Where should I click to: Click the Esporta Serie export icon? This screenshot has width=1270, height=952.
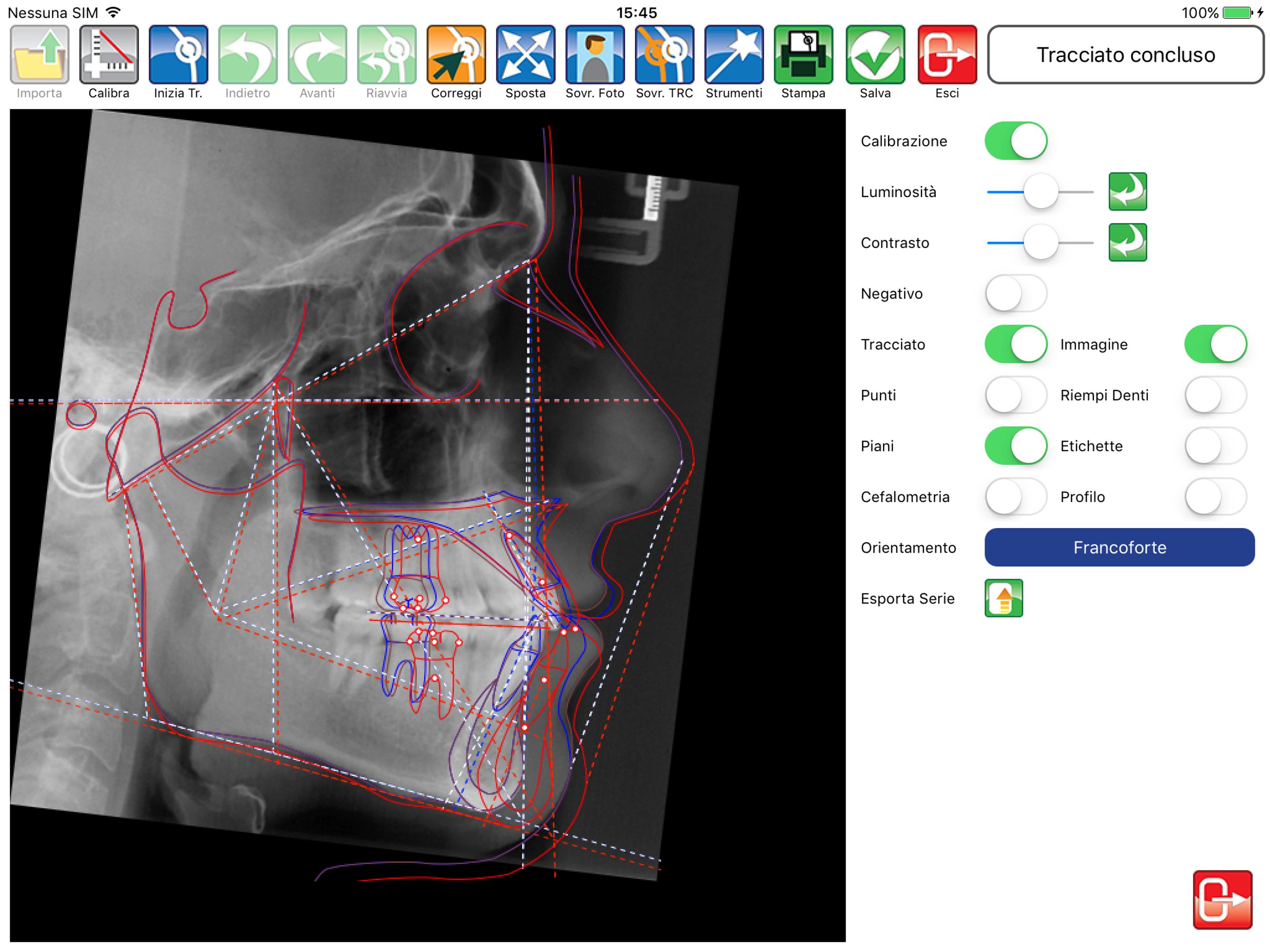pos(1003,598)
